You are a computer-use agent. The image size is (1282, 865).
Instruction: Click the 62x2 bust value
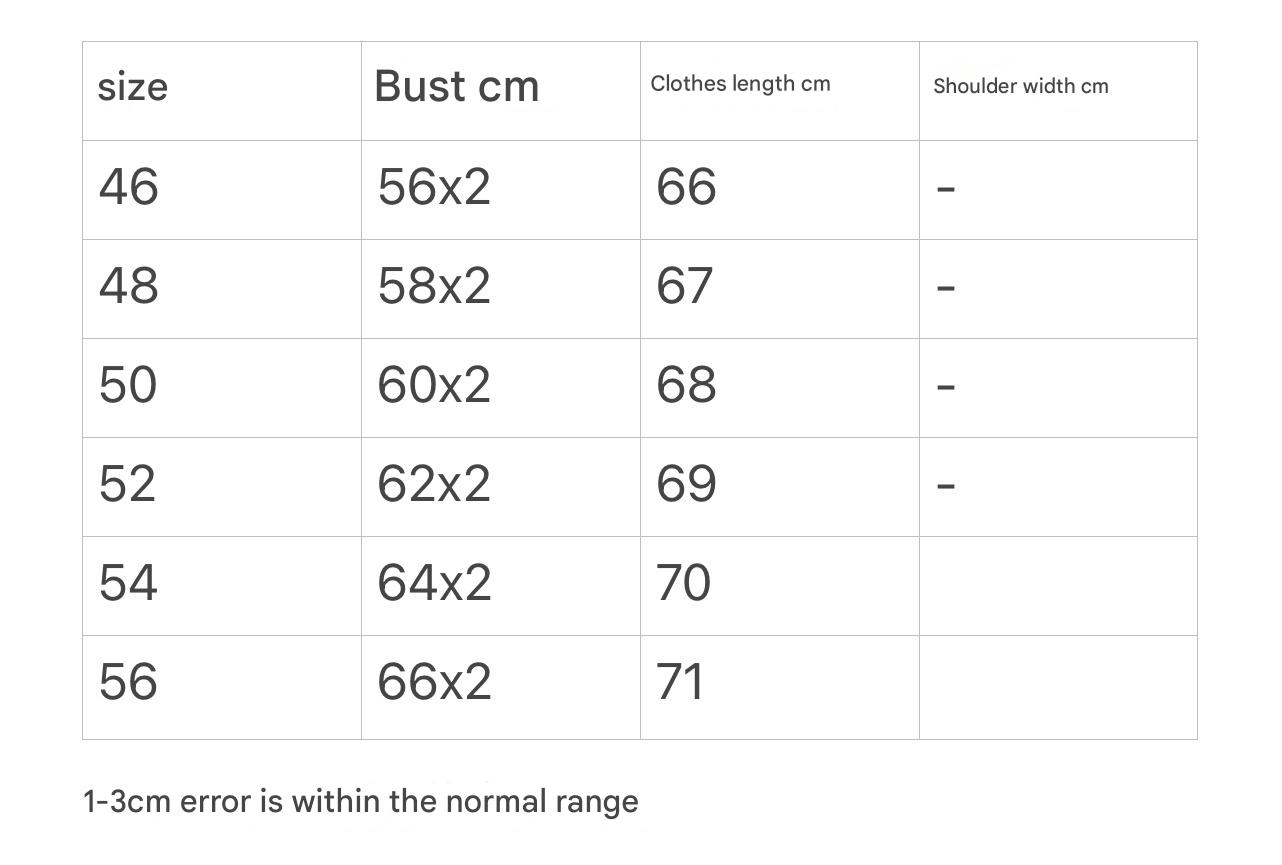coord(434,484)
